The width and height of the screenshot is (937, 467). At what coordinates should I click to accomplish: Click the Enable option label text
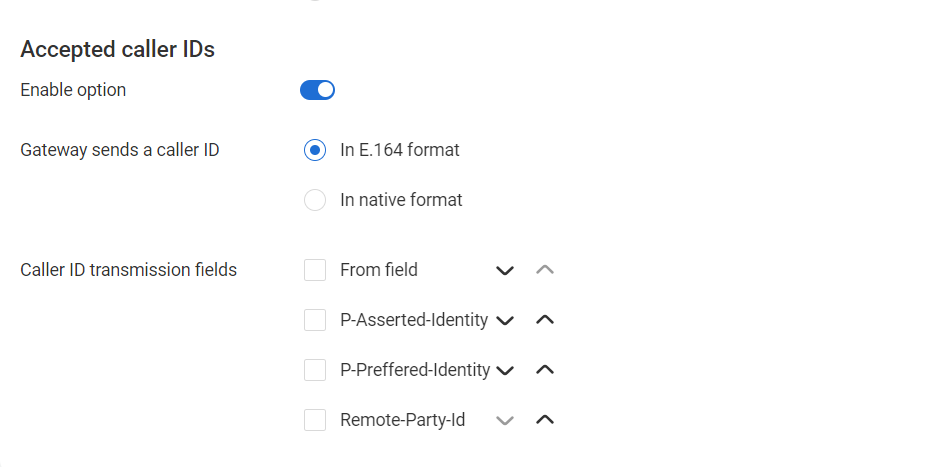pyautogui.click(x=73, y=90)
